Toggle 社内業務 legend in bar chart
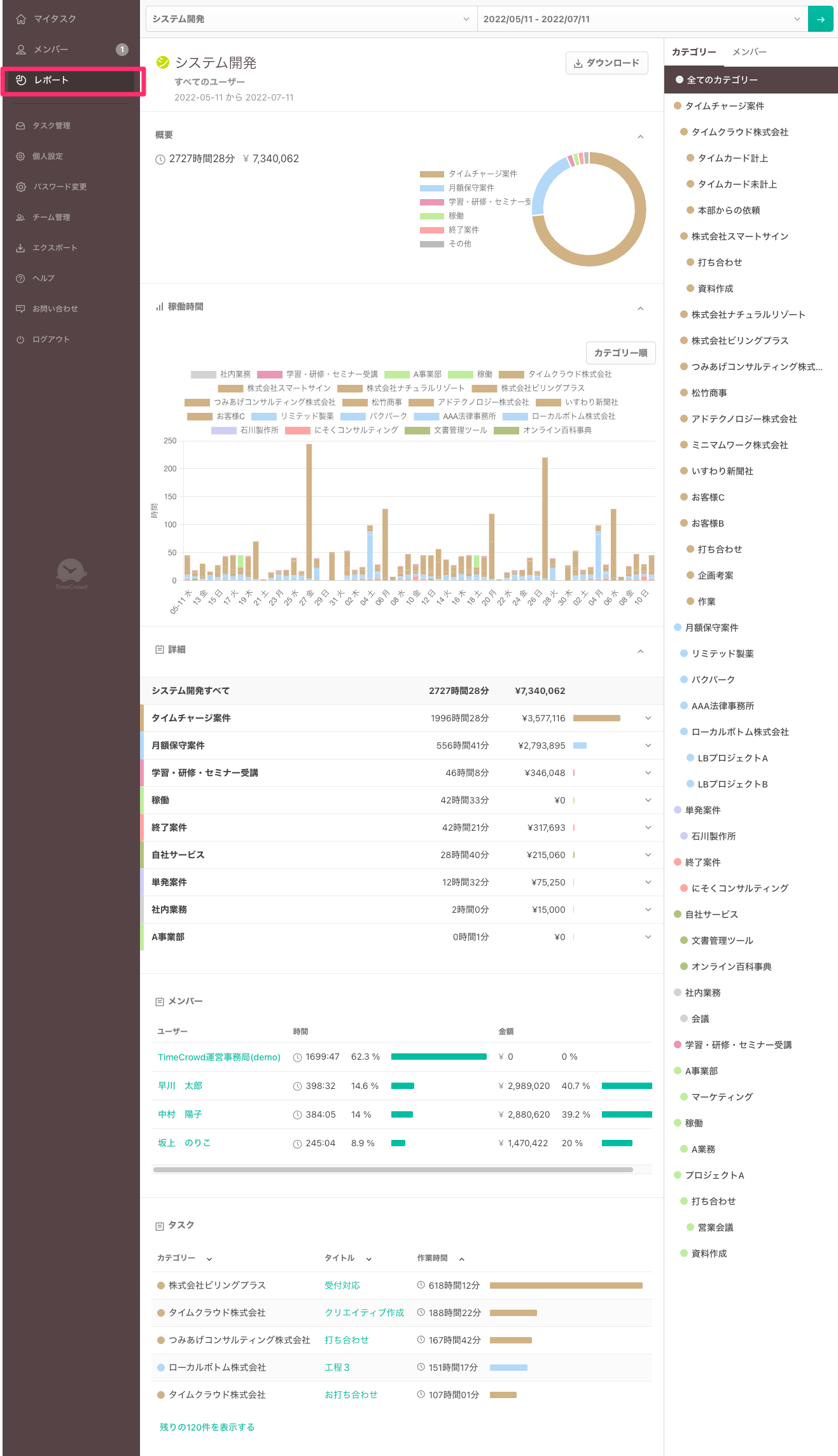Screen dimensions: 838x1456 click(221, 375)
